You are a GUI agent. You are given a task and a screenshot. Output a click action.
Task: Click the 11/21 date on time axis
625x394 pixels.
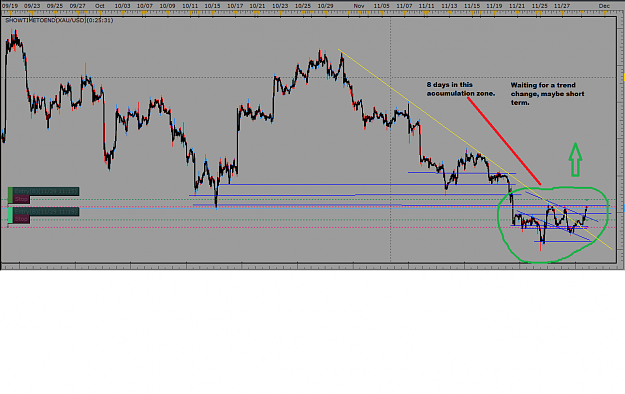(x=517, y=6)
